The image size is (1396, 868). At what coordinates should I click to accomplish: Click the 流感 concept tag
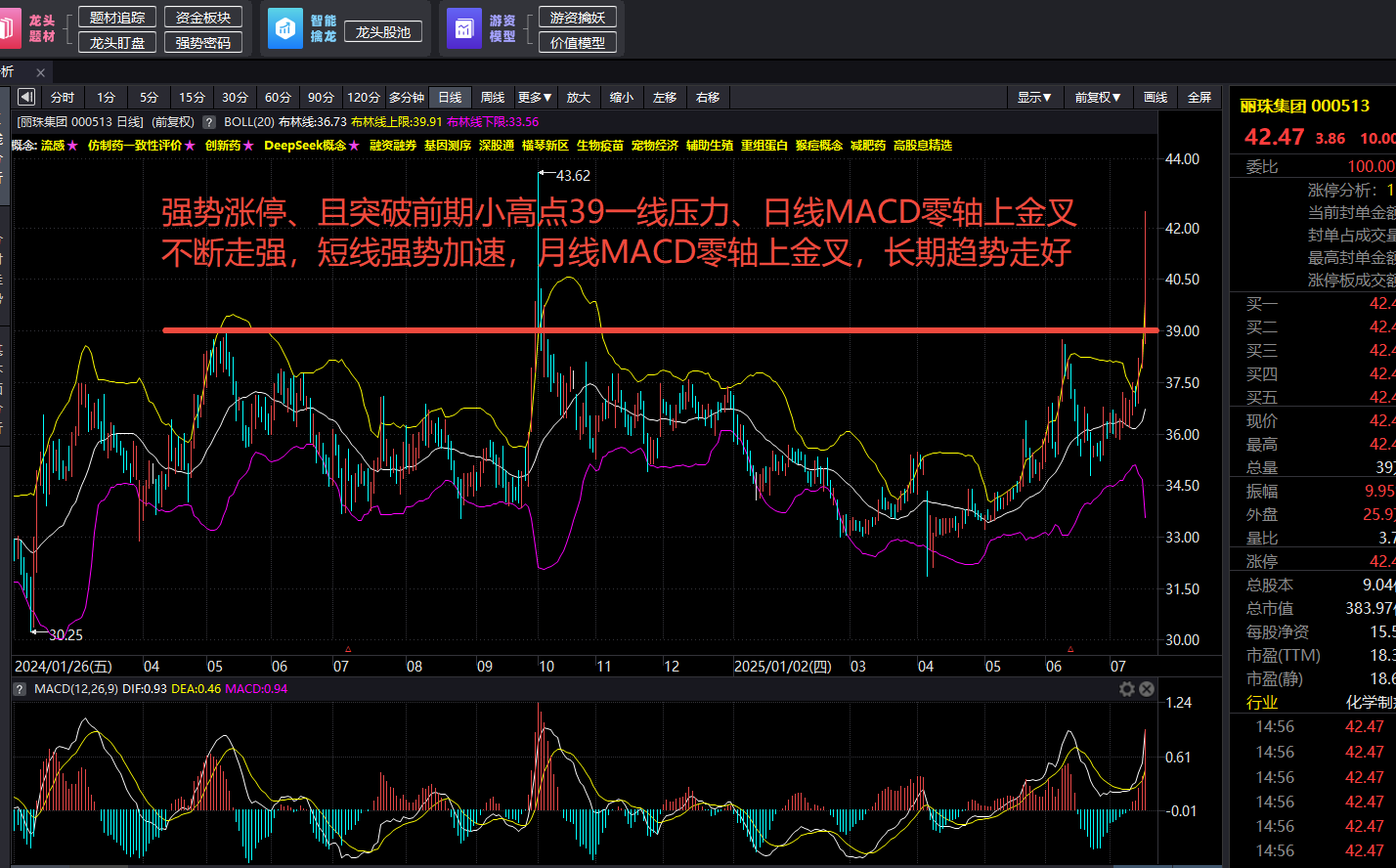[x=53, y=146]
